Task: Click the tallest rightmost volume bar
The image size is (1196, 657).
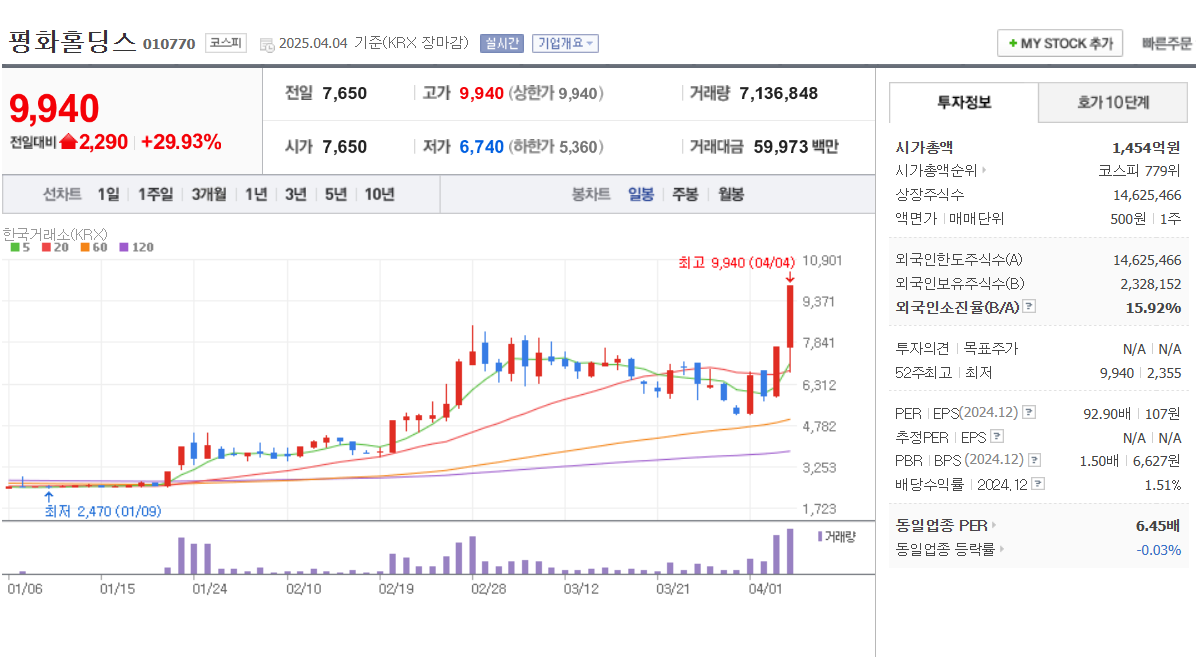Action: 790,551
